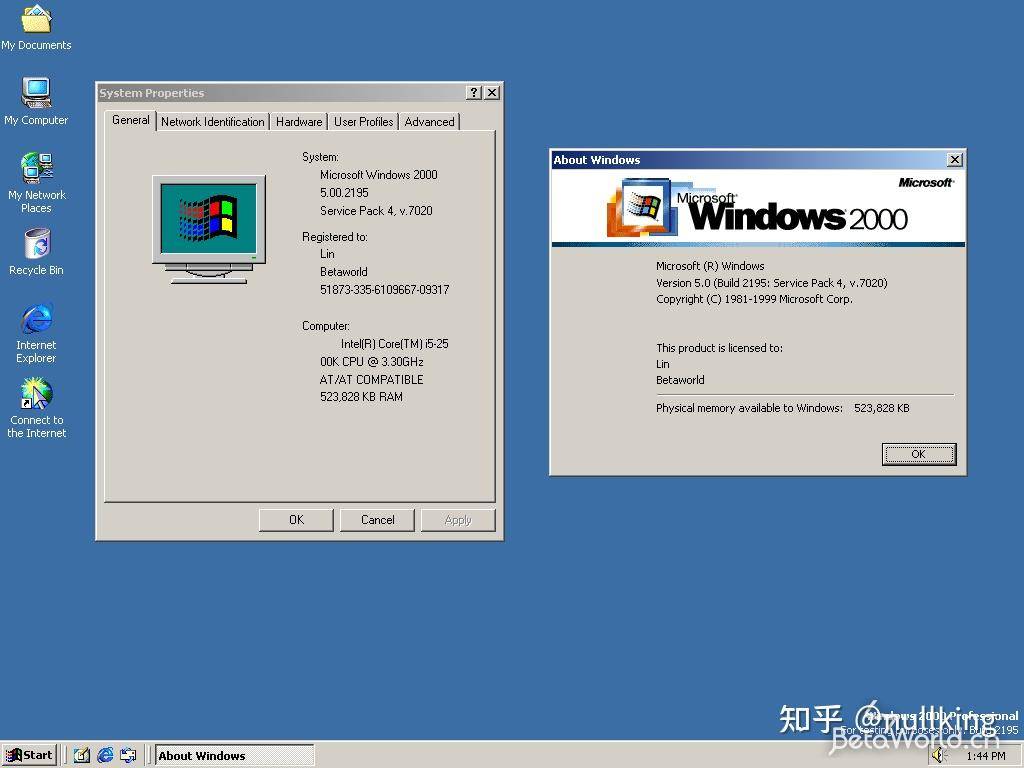The image size is (1024, 768).
Task: Click the "Computer:" label
Action: point(325,326)
